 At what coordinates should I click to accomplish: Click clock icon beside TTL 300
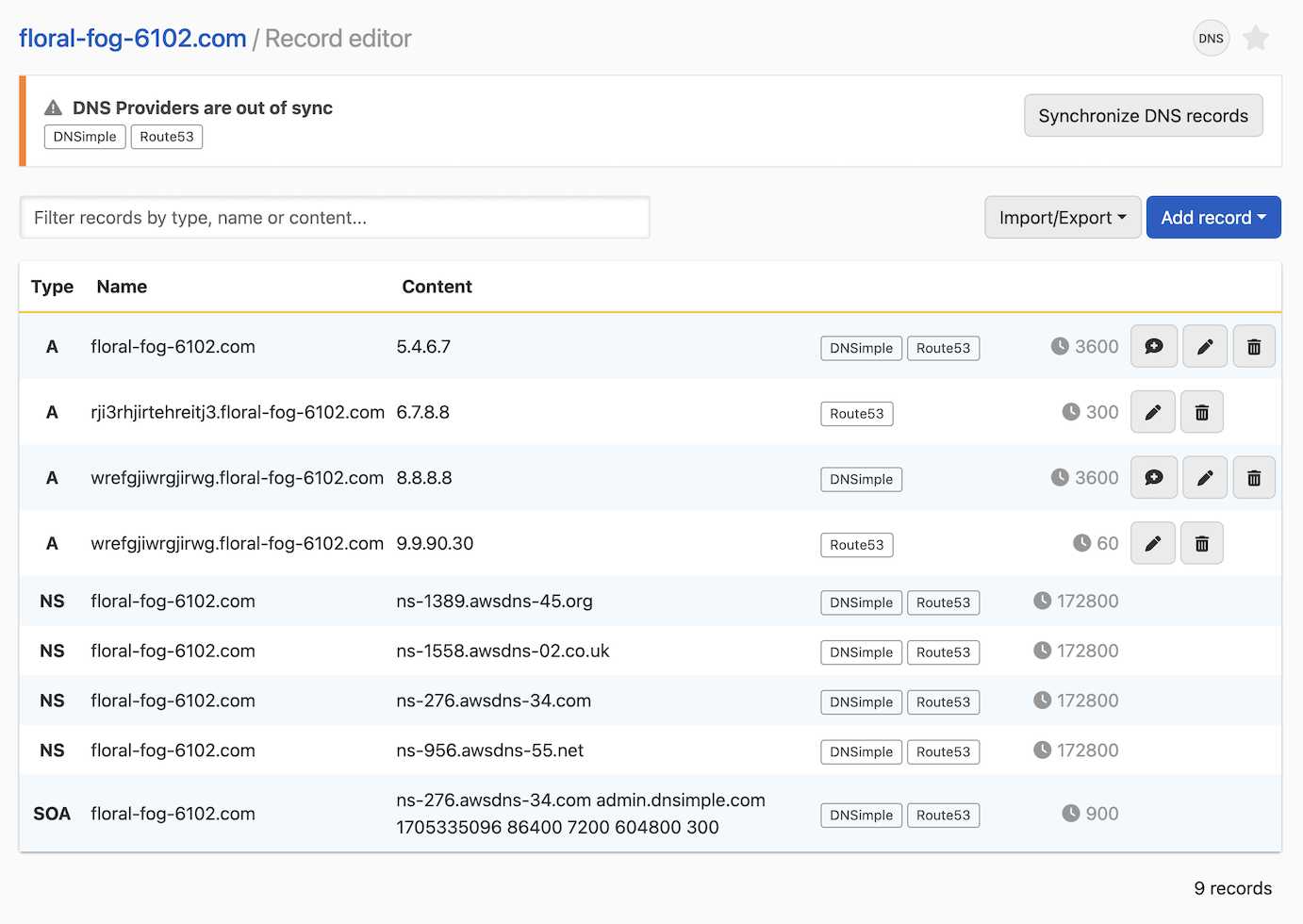click(1071, 412)
